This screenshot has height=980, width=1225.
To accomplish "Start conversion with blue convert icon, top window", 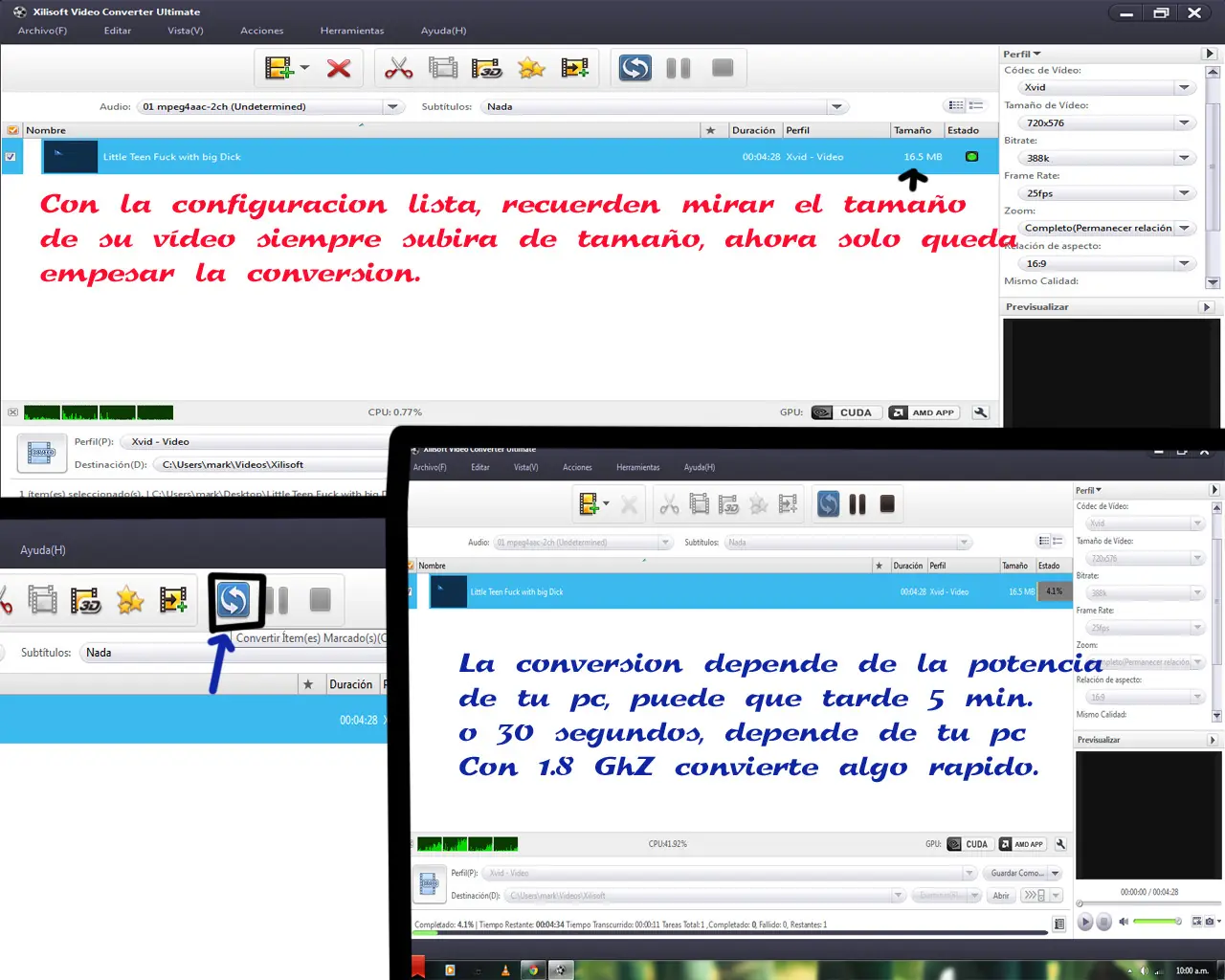I will tap(635, 68).
